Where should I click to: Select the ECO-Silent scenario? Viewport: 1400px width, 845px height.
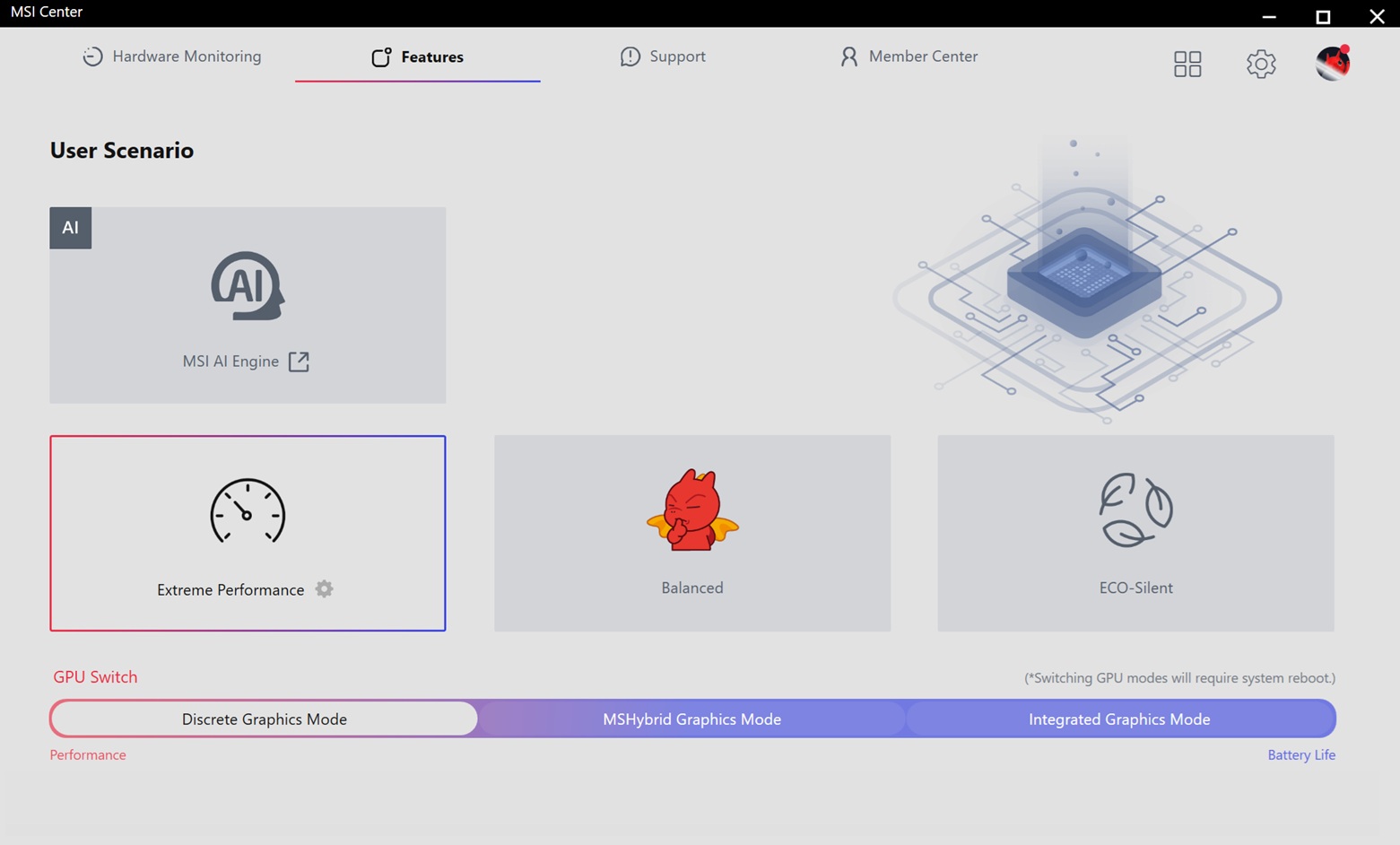(x=1136, y=533)
